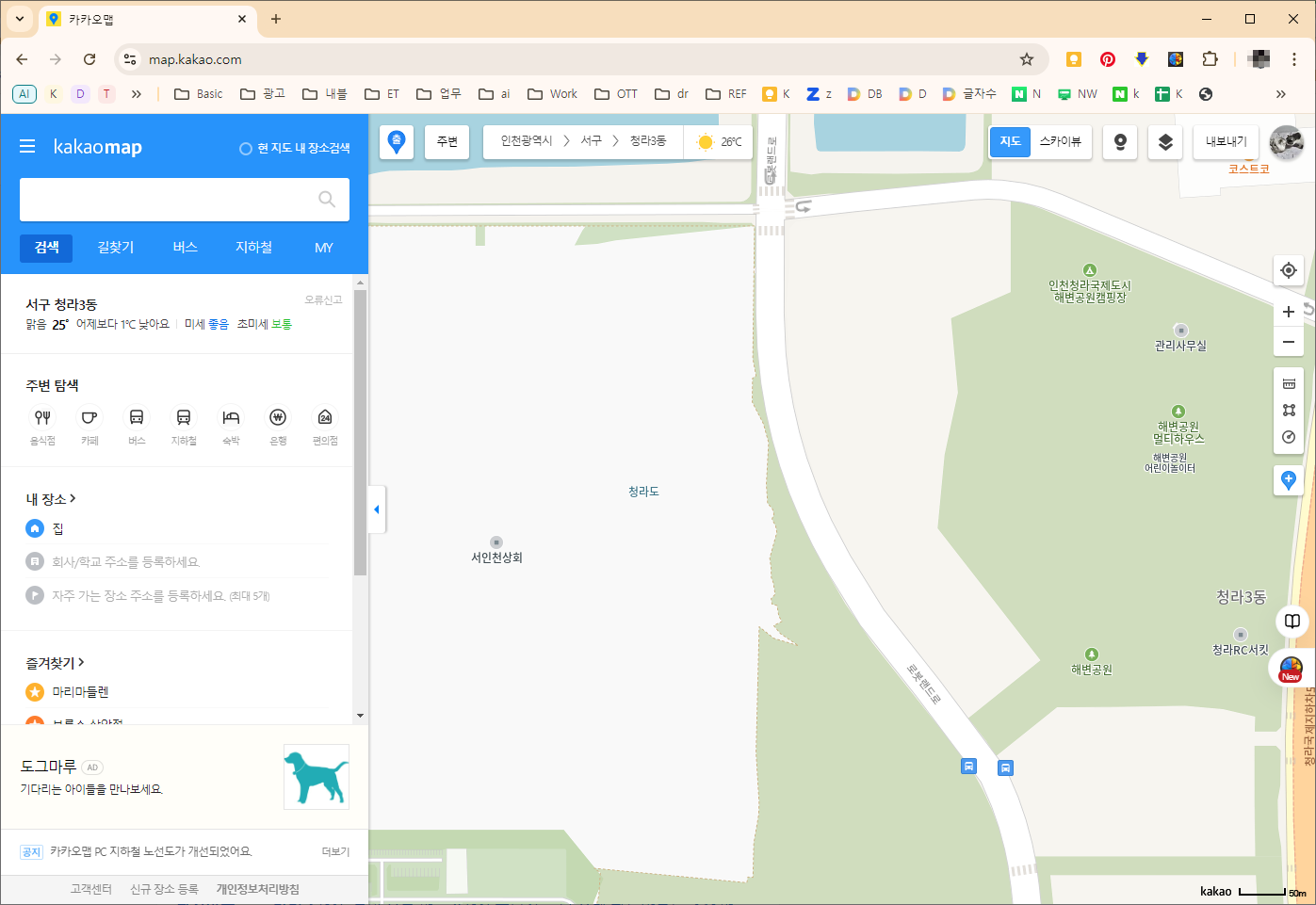Open Chrome tab search dropdown
1316x905 pixels.
pyautogui.click(x=19, y=19)
